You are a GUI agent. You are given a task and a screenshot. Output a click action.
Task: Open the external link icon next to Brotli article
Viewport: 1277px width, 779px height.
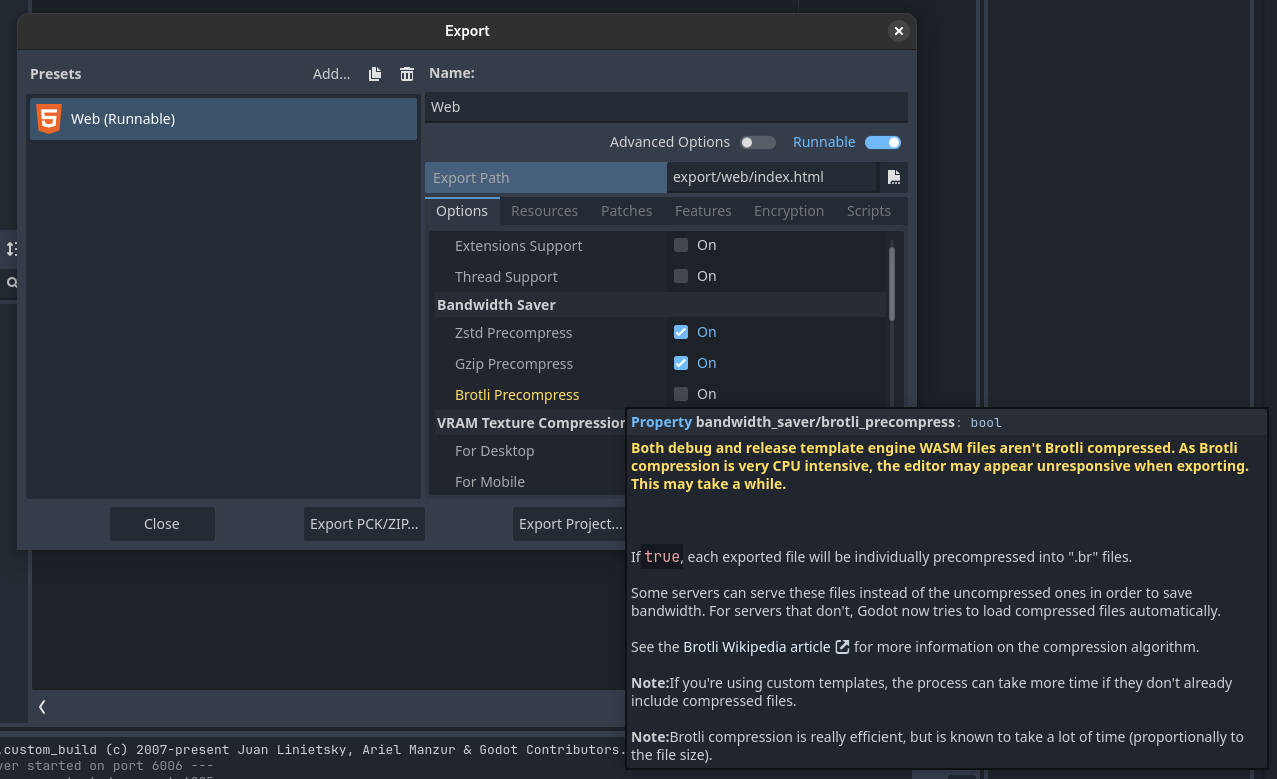point(843,647)
